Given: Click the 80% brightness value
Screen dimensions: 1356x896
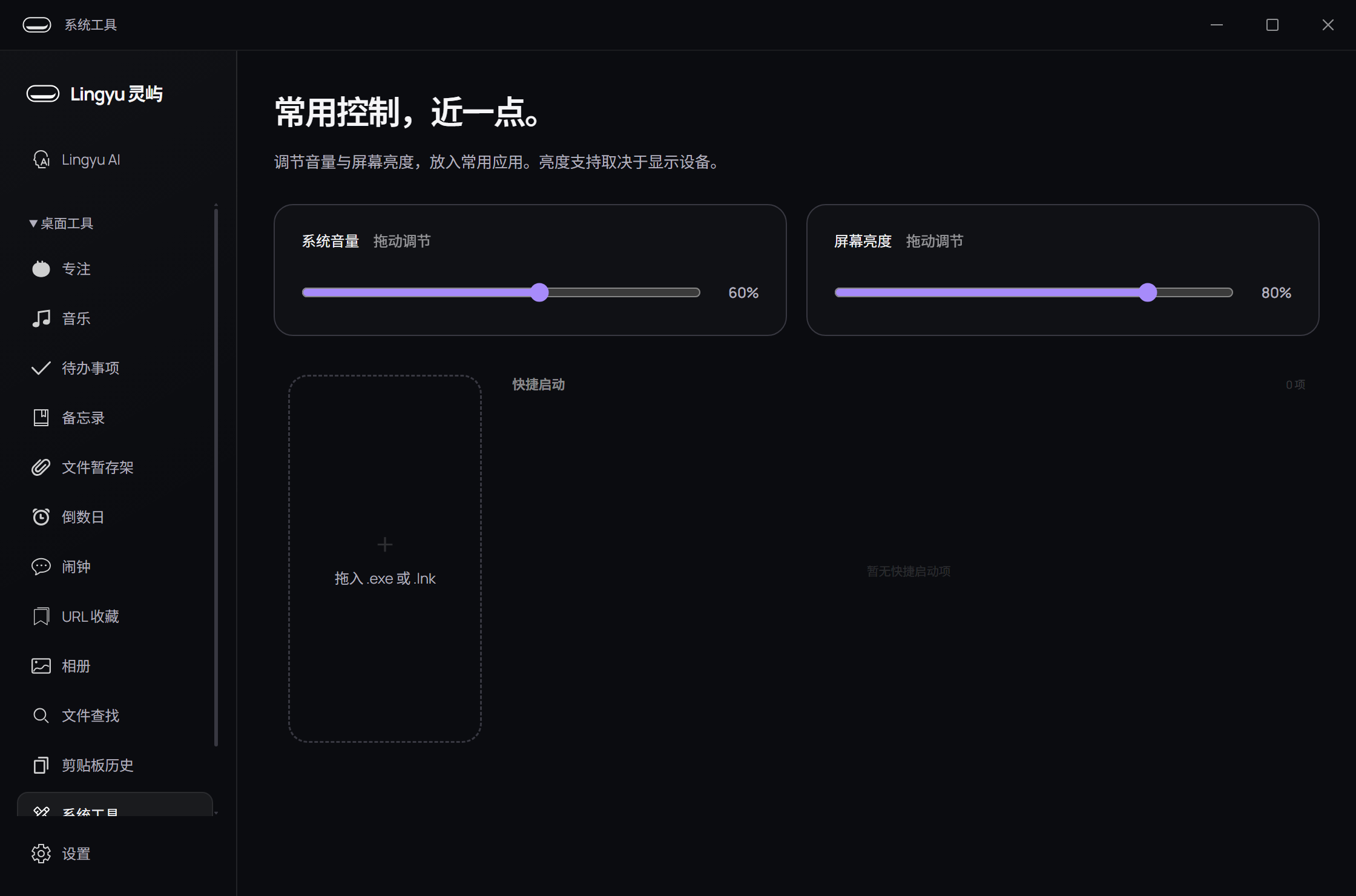Looking at the screenshot, I should 1276,293.
